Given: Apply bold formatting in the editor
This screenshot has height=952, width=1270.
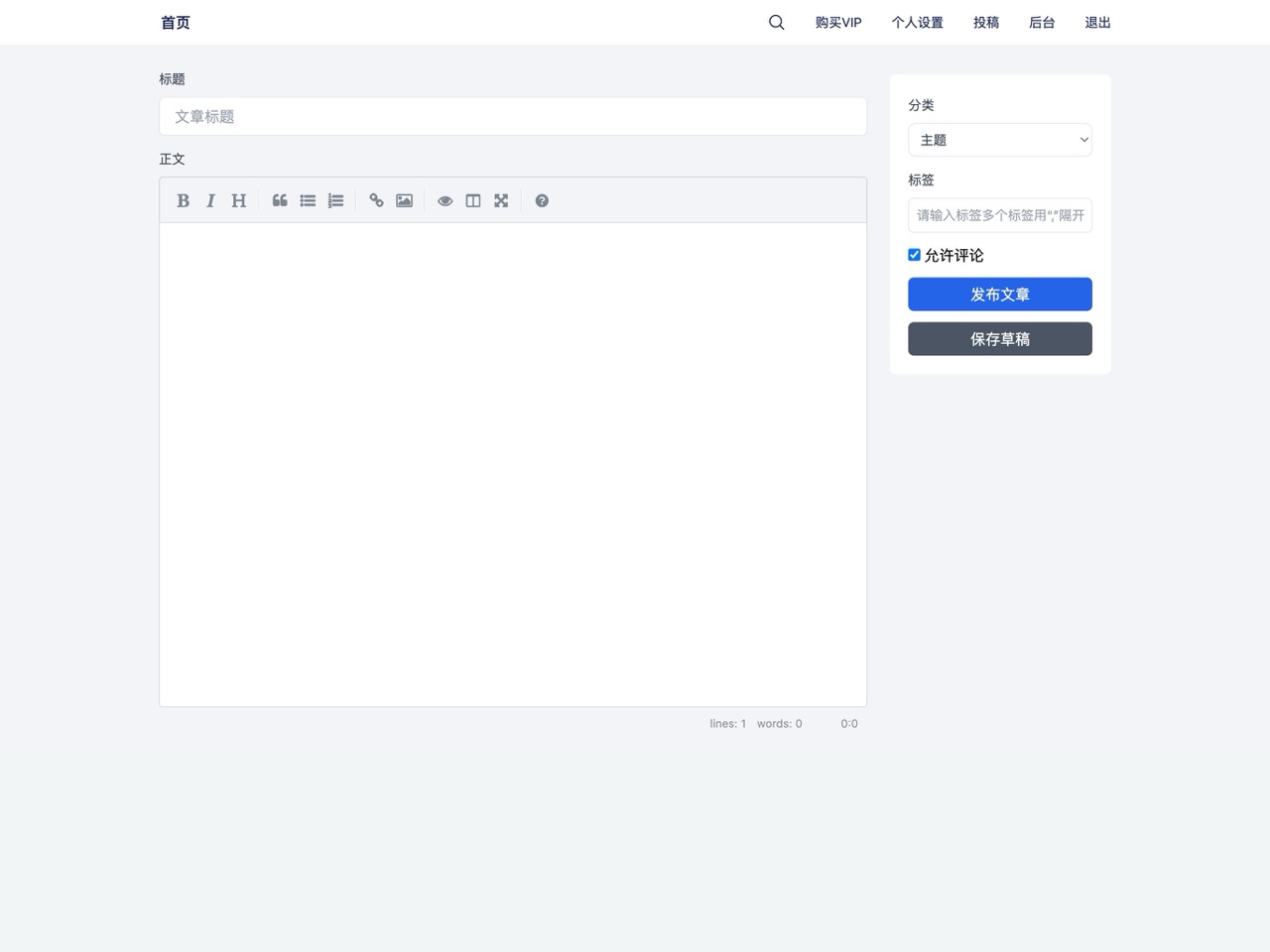Looking at the screenshot, I should click(x=183, y=200).
